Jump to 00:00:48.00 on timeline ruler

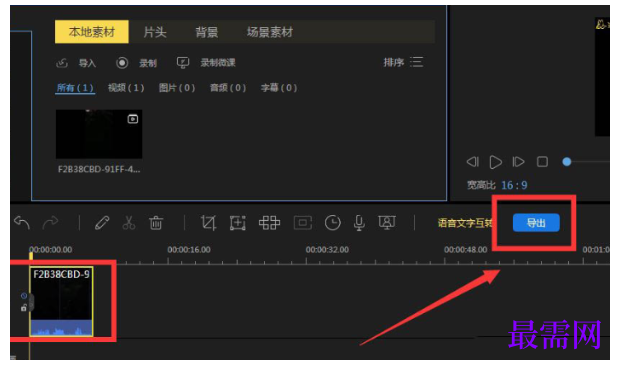[x=465, y=250]
